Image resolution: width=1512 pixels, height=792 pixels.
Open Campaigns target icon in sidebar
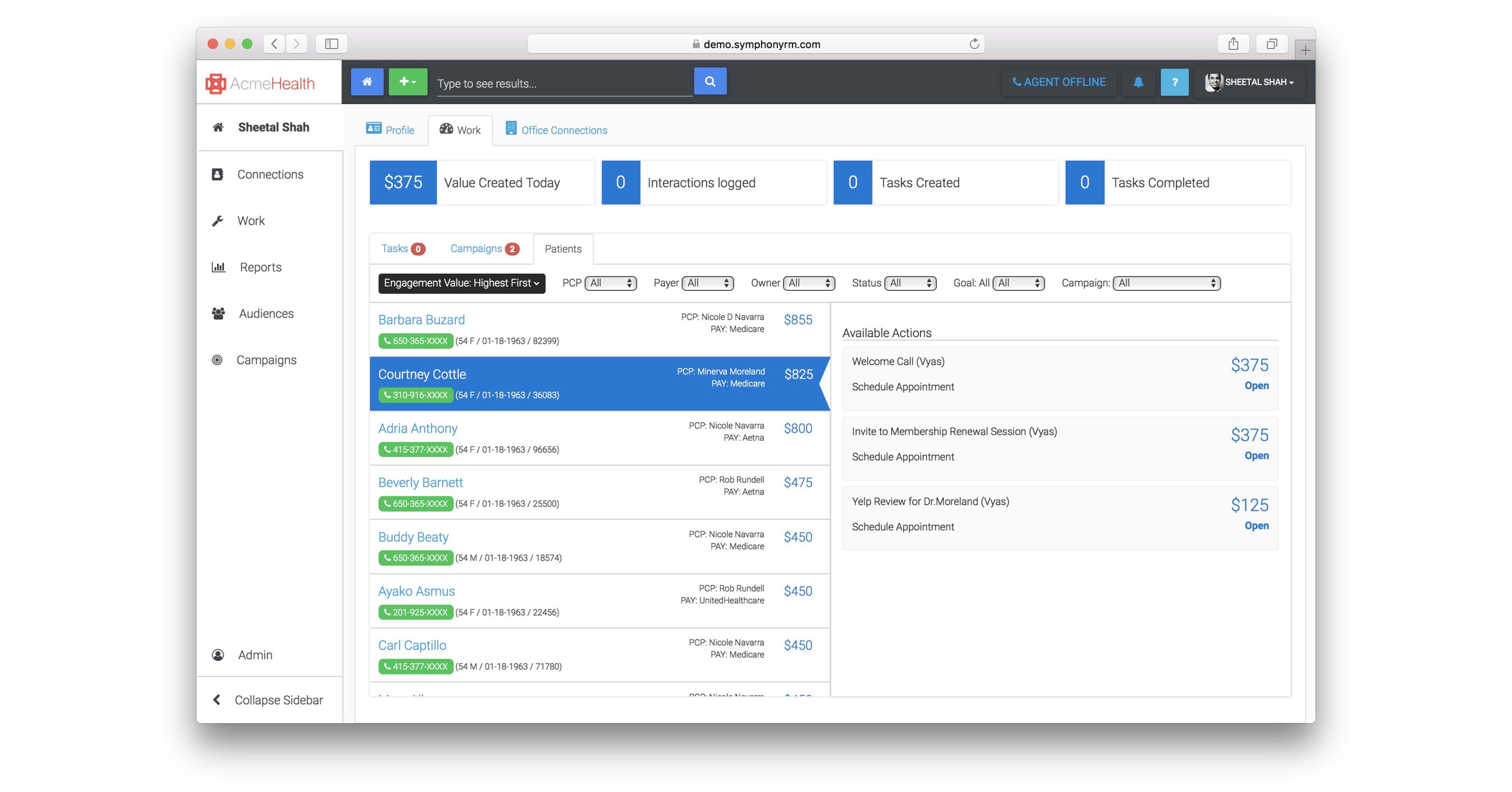click(217, 360)
